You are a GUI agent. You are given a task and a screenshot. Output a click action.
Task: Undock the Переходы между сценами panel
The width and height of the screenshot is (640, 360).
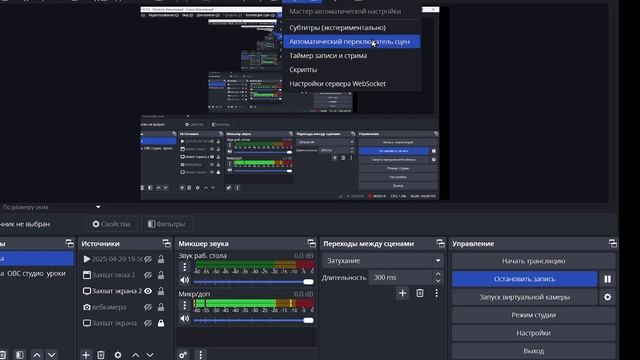tap(440, 243)
